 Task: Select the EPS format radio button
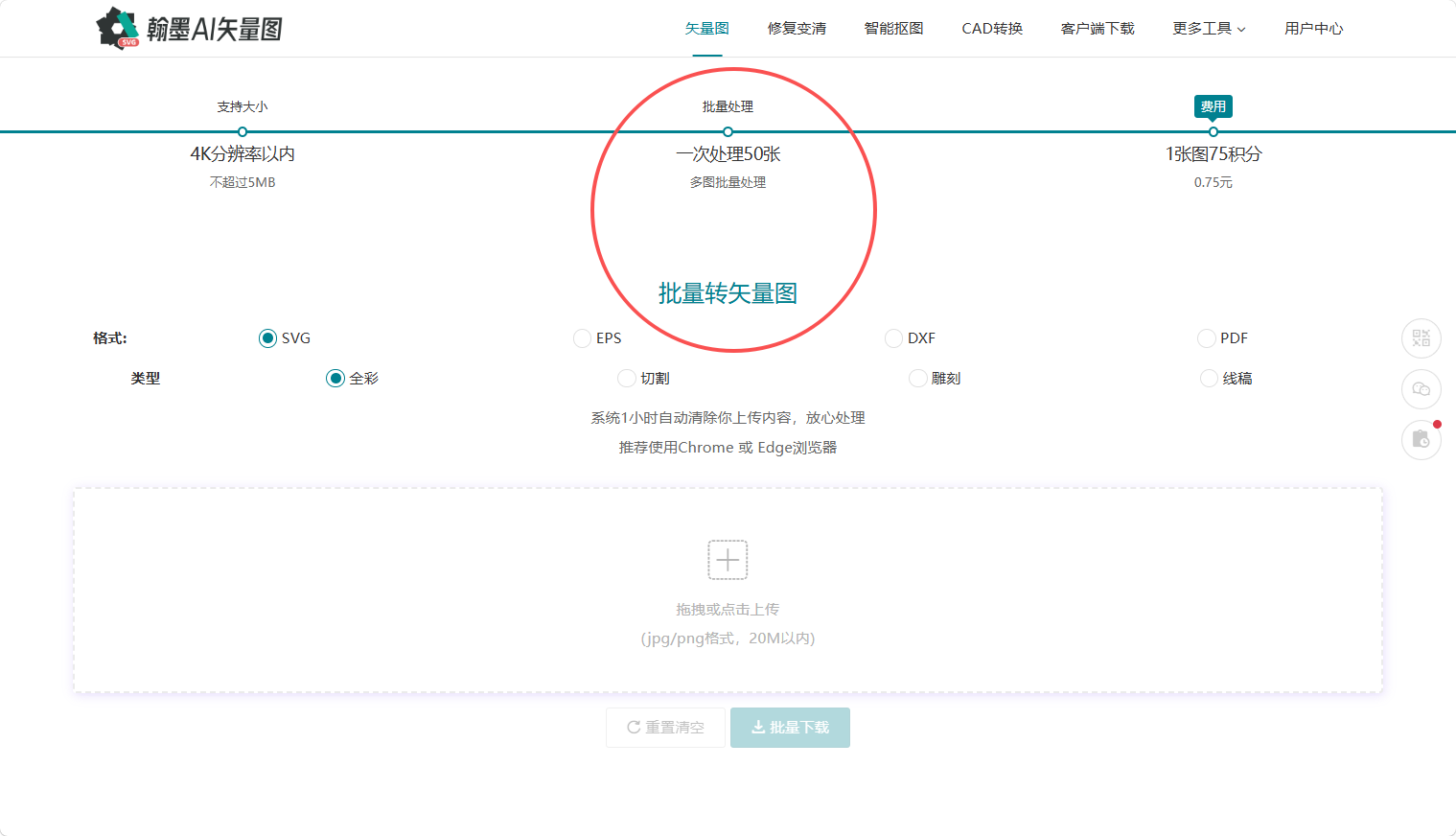(x=582, y=338)
